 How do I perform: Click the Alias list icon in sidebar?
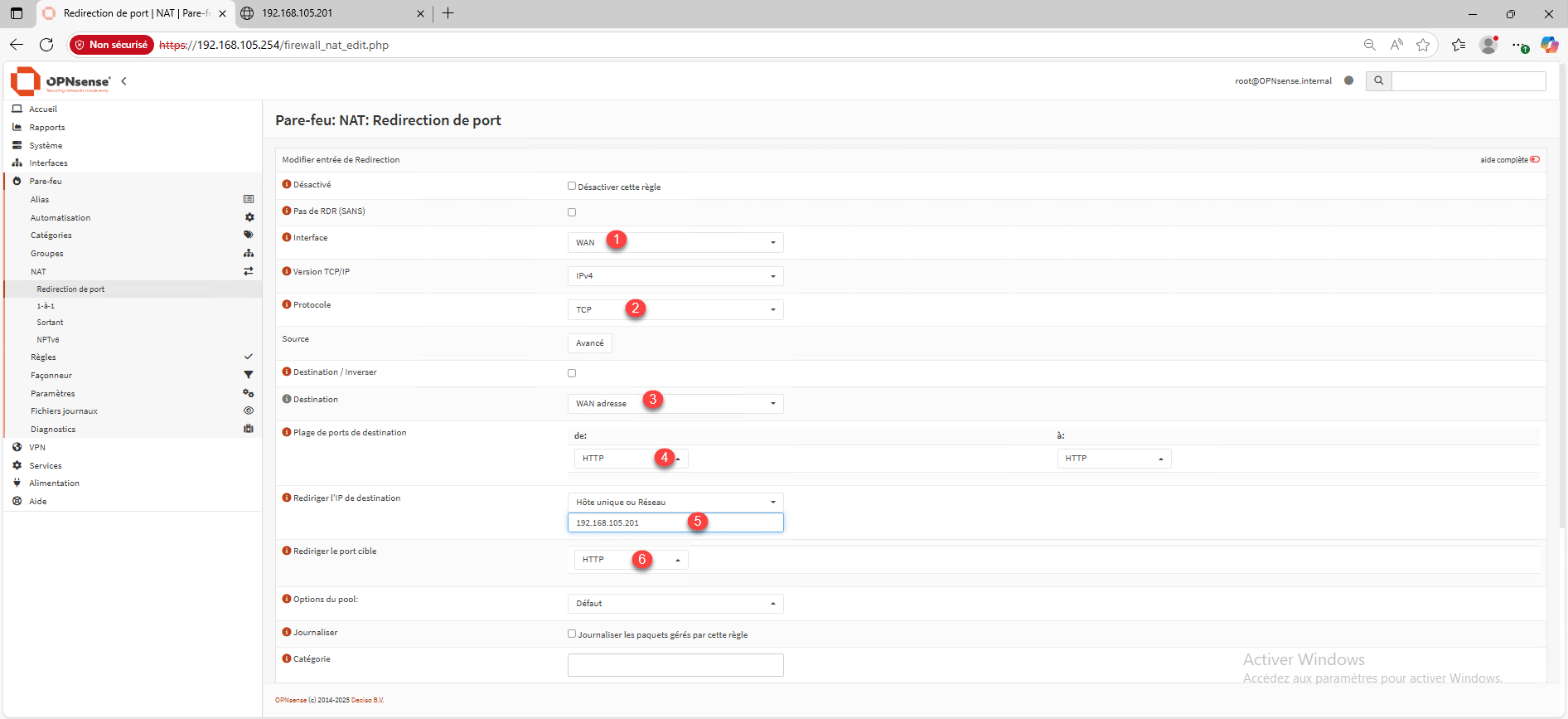tap(249, 199)
